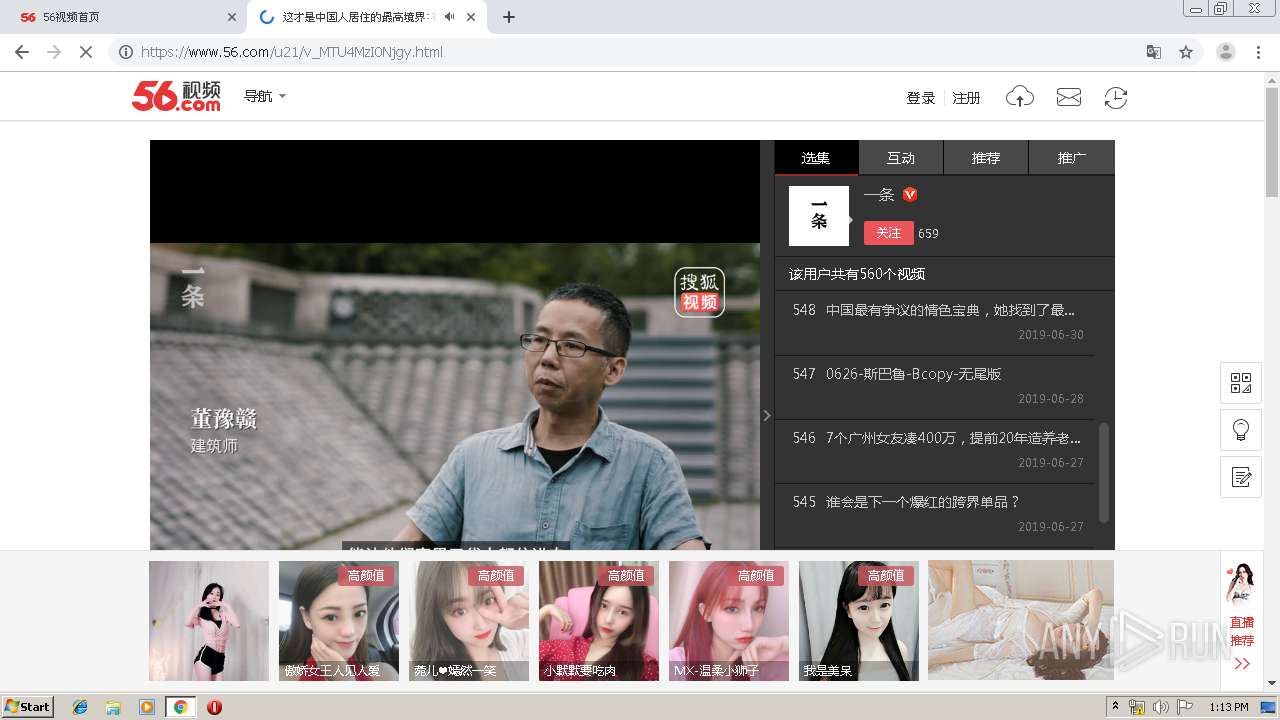Click the taskbar clock 1:13 PM
The height and width of the screenshot is (720, 1280).
(x=1229, y=707)
